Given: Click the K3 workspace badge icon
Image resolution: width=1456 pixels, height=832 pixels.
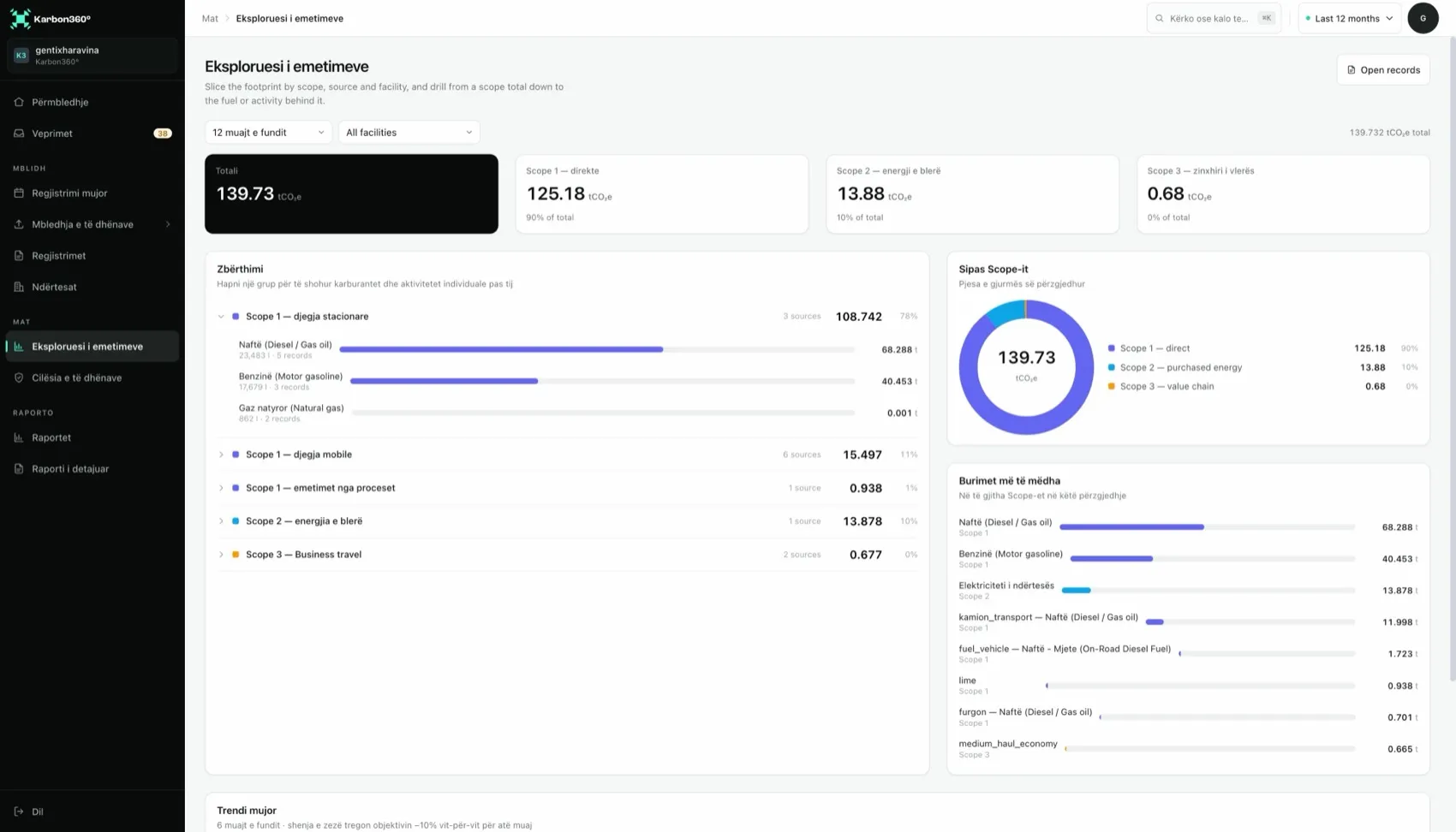Looking at the screenshot, I should click(x=21, y=56).
